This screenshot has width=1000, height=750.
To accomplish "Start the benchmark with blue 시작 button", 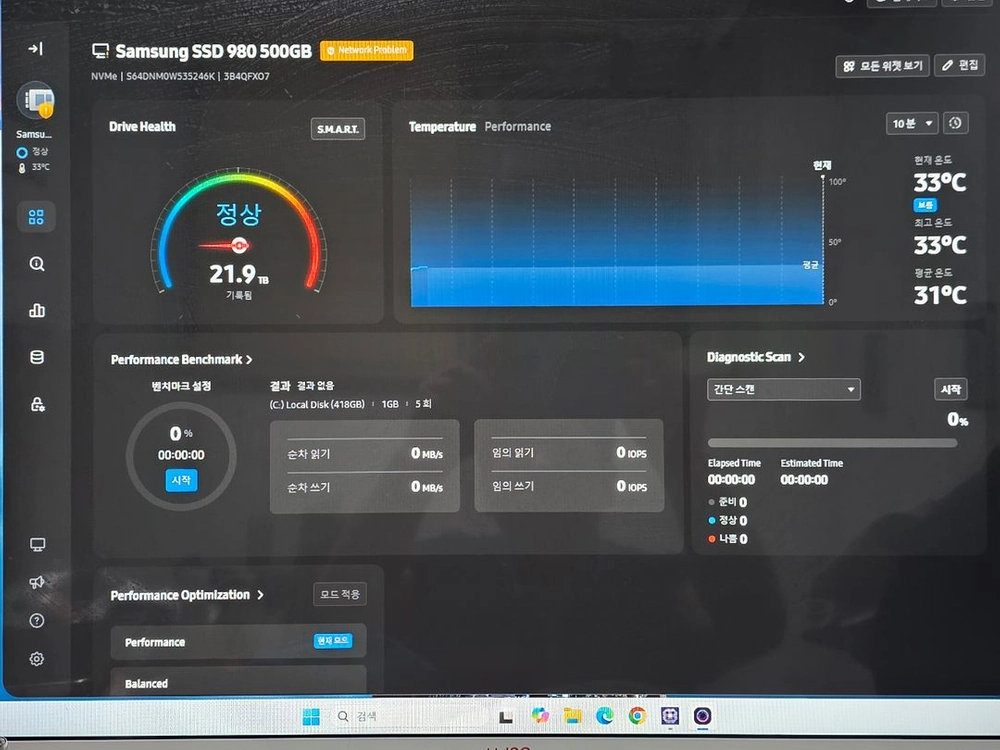I will coord(181,480).
